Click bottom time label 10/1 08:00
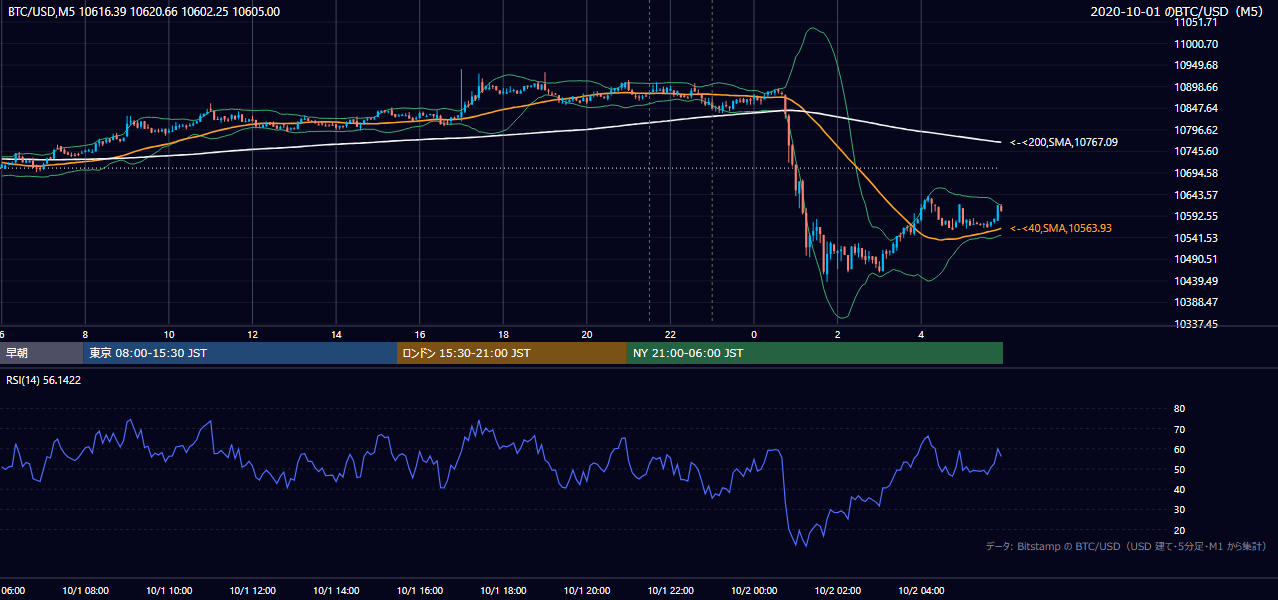This screenshot has width=1278, height=600. coord(85,591)
